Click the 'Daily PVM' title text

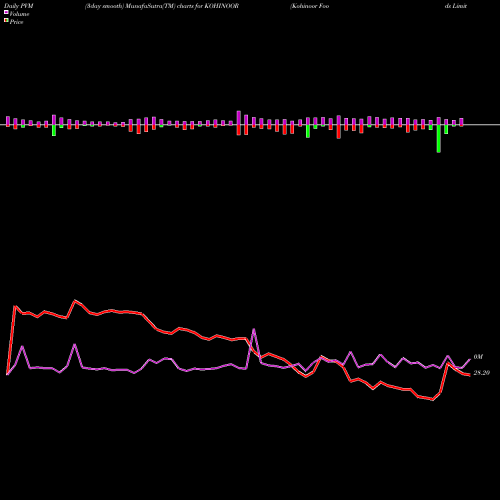coord(19,6)
